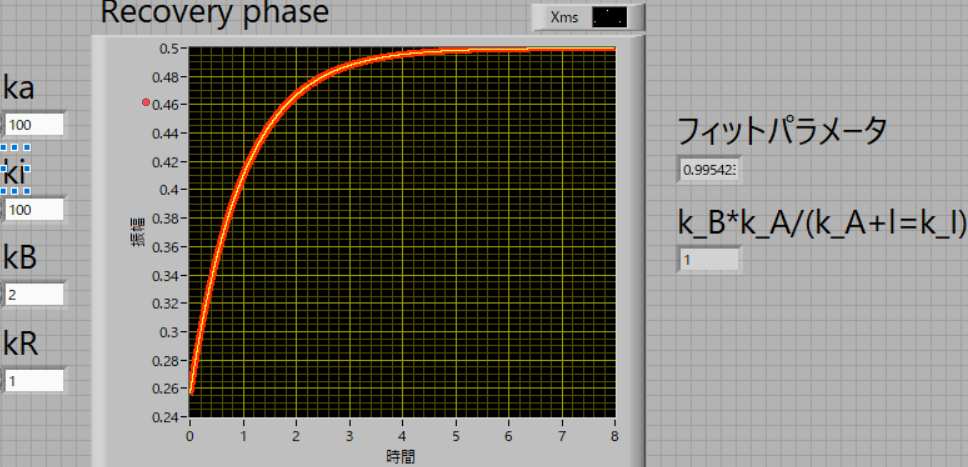Viewport: 968px width, 467px height.
Task: Select the フィットパラメータ value indicator
Action: (709, 170)
